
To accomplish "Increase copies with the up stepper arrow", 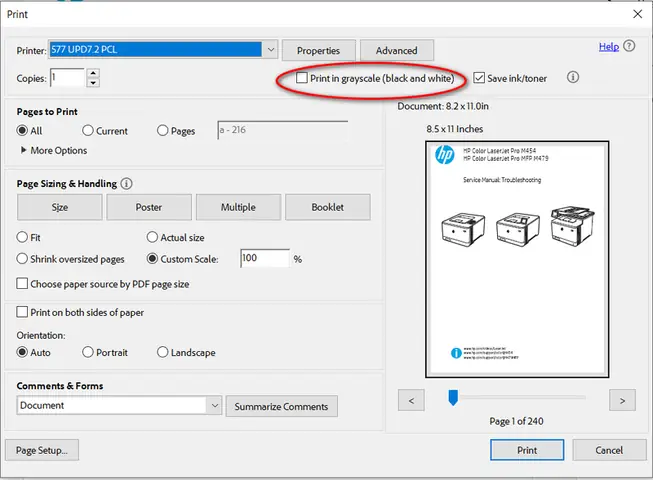I will [x=93, y=73].
